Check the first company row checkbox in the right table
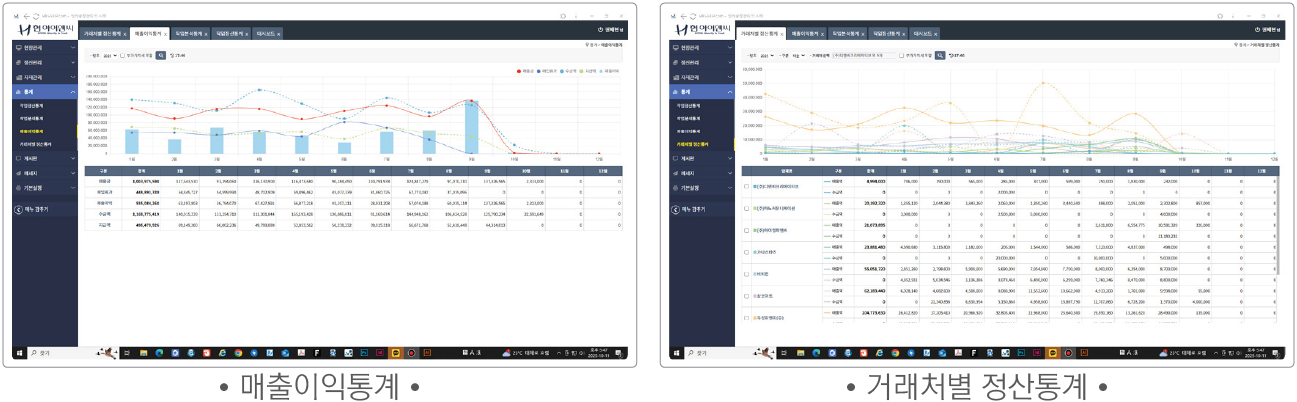Screen dimensions: 1297x402 pyautogui.click(x=746, y=186)
